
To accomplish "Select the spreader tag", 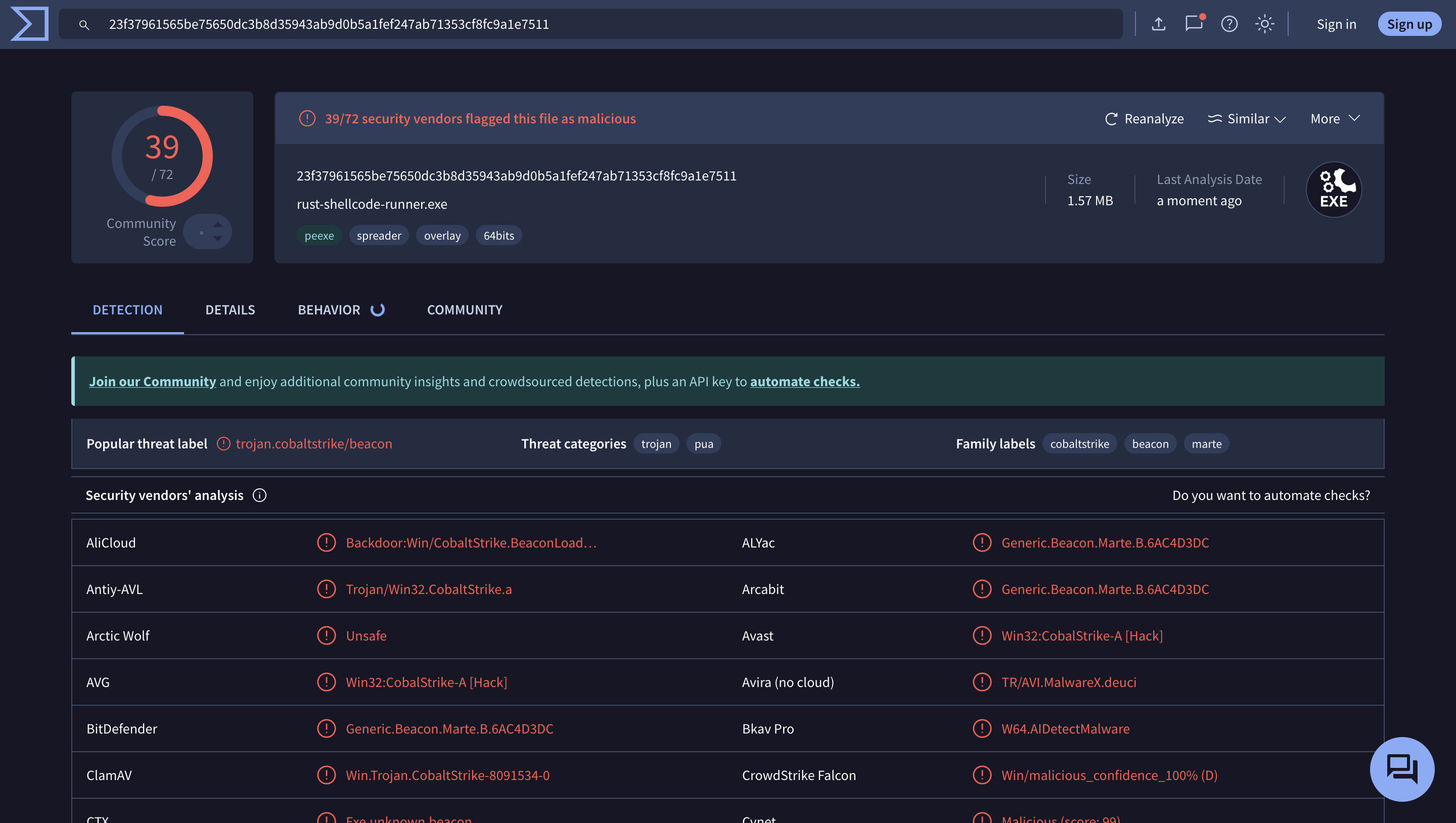I will click(x=379, y=236).
